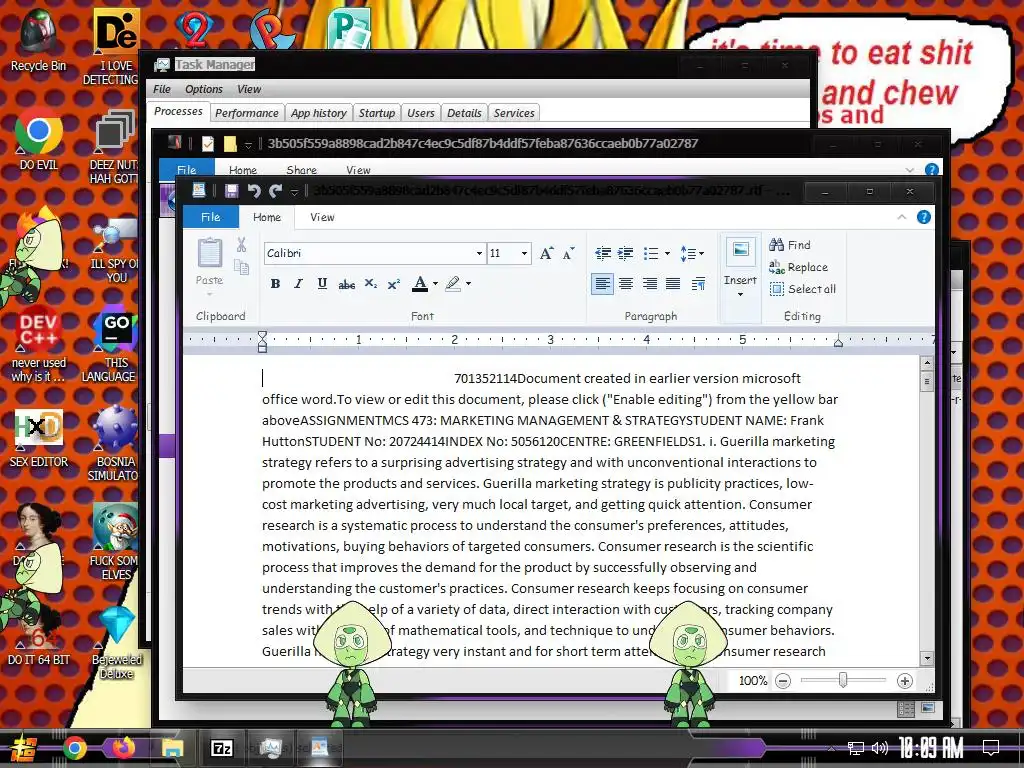The width and height of the screenshot is (1024, 768).
Task: Open Task Manager Startup tab
Action: point(377,113)
